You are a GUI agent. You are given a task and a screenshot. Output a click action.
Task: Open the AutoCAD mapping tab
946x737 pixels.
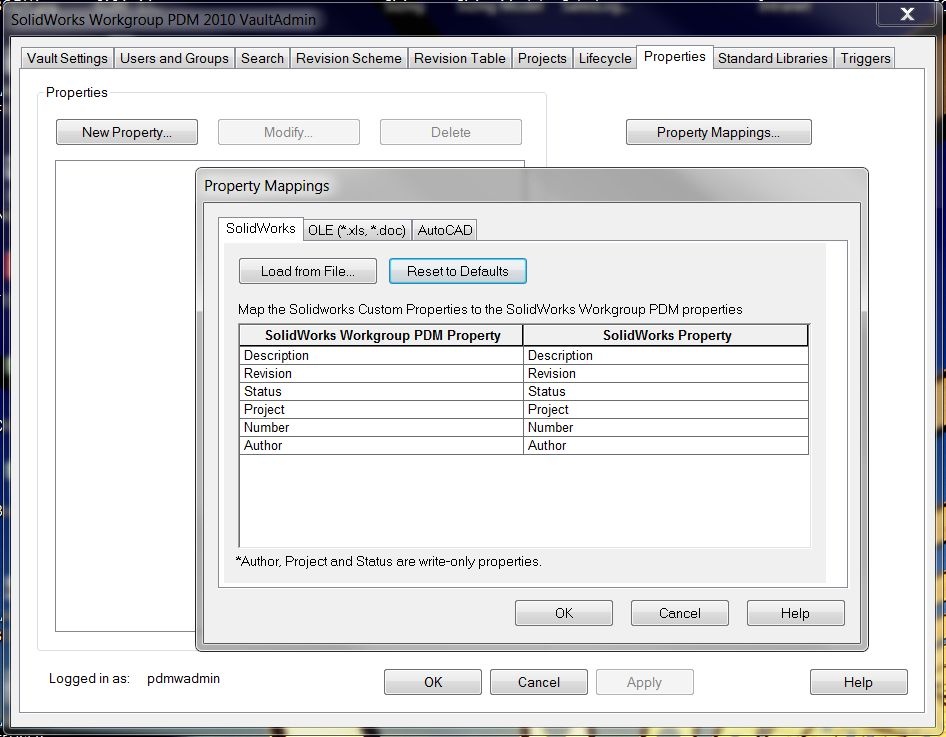tap(445, 230)
